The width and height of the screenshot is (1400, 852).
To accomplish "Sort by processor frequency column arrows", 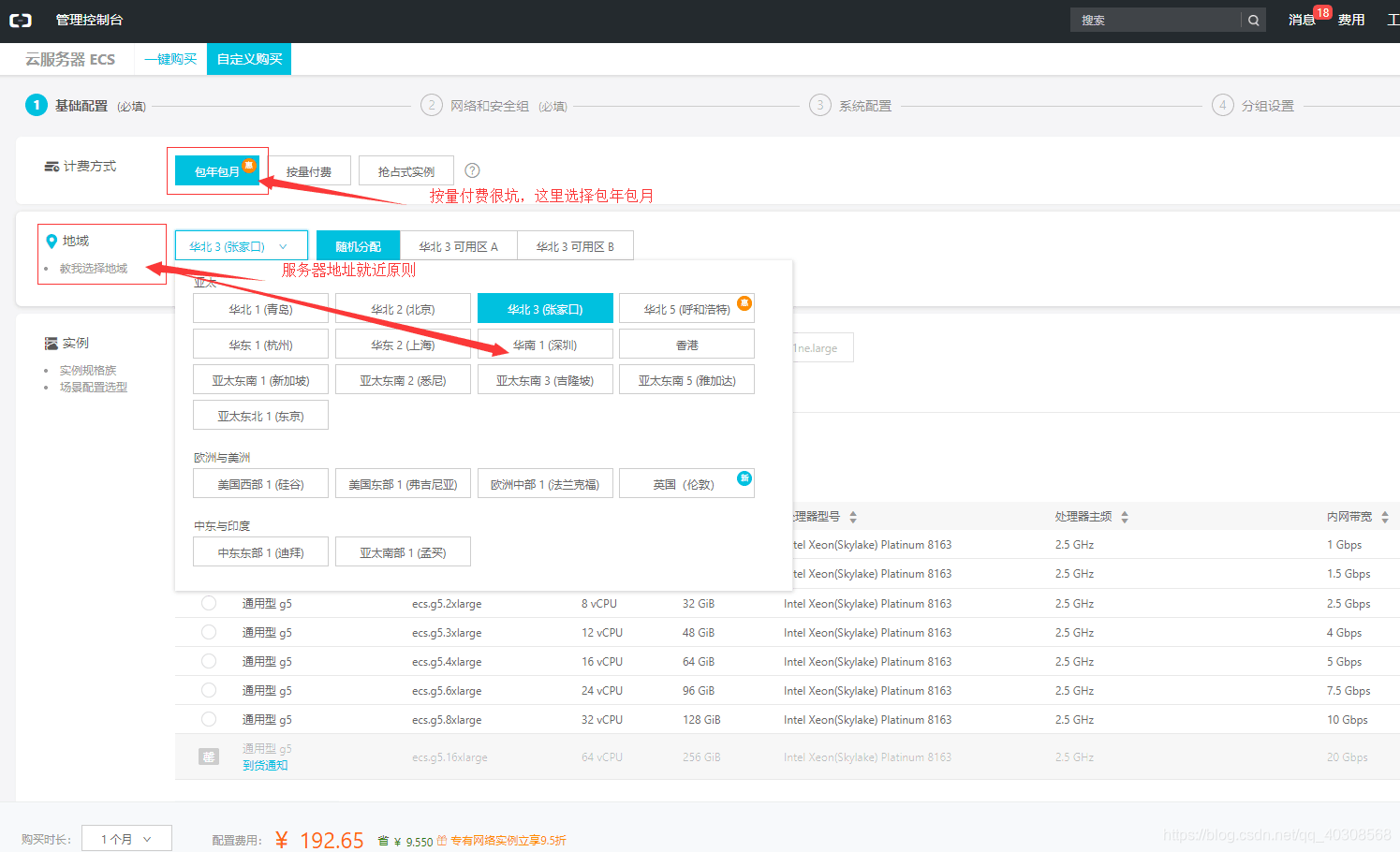I will 1125,517.
